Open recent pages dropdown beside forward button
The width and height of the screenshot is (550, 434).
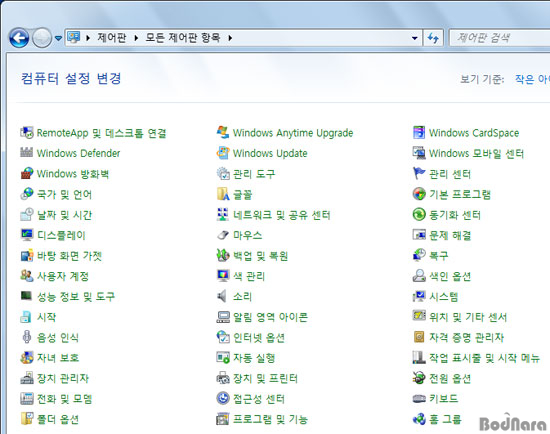pos(59,38)
